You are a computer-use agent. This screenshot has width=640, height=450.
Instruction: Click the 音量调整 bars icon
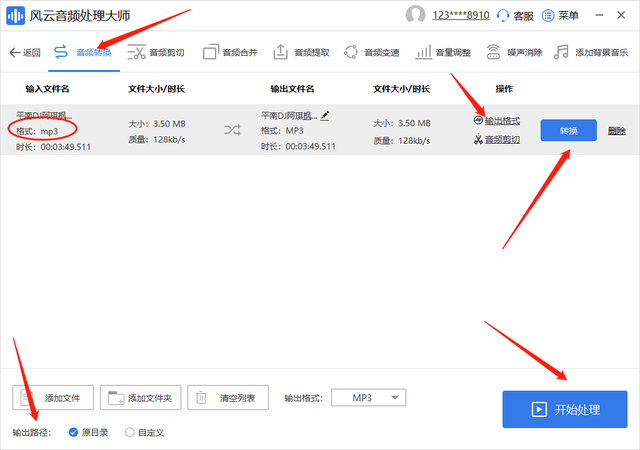(x=423, y=52)
